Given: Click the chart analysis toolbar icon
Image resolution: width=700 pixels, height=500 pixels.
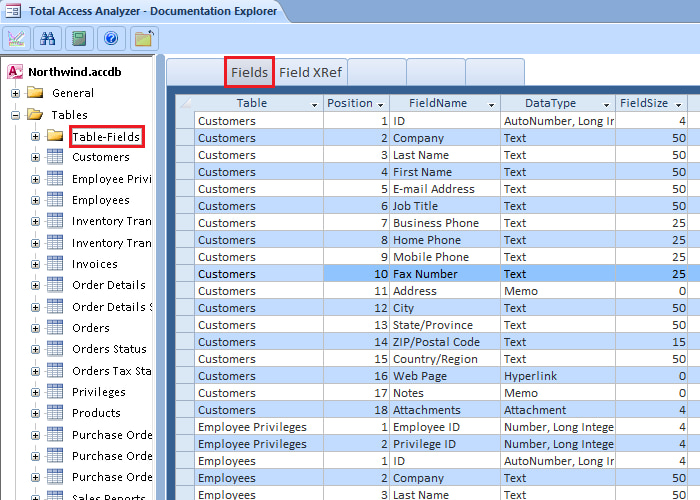Looking at the screenshot, I should tap(16, 39).
